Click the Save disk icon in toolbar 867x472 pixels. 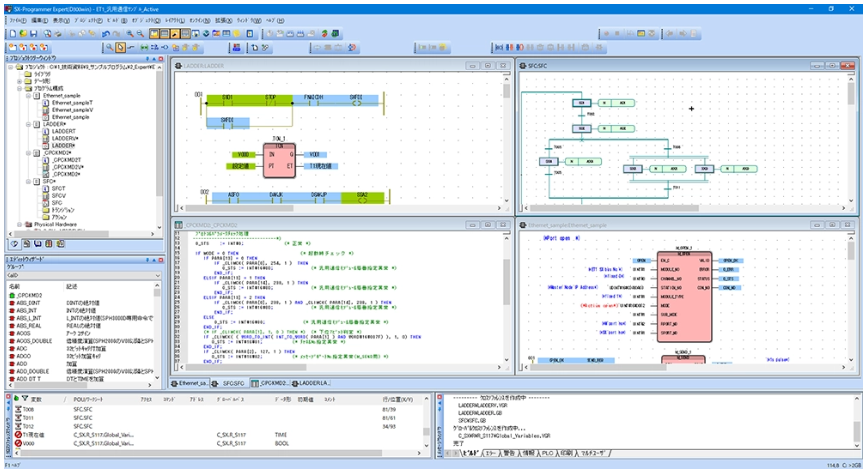[33, 33]
